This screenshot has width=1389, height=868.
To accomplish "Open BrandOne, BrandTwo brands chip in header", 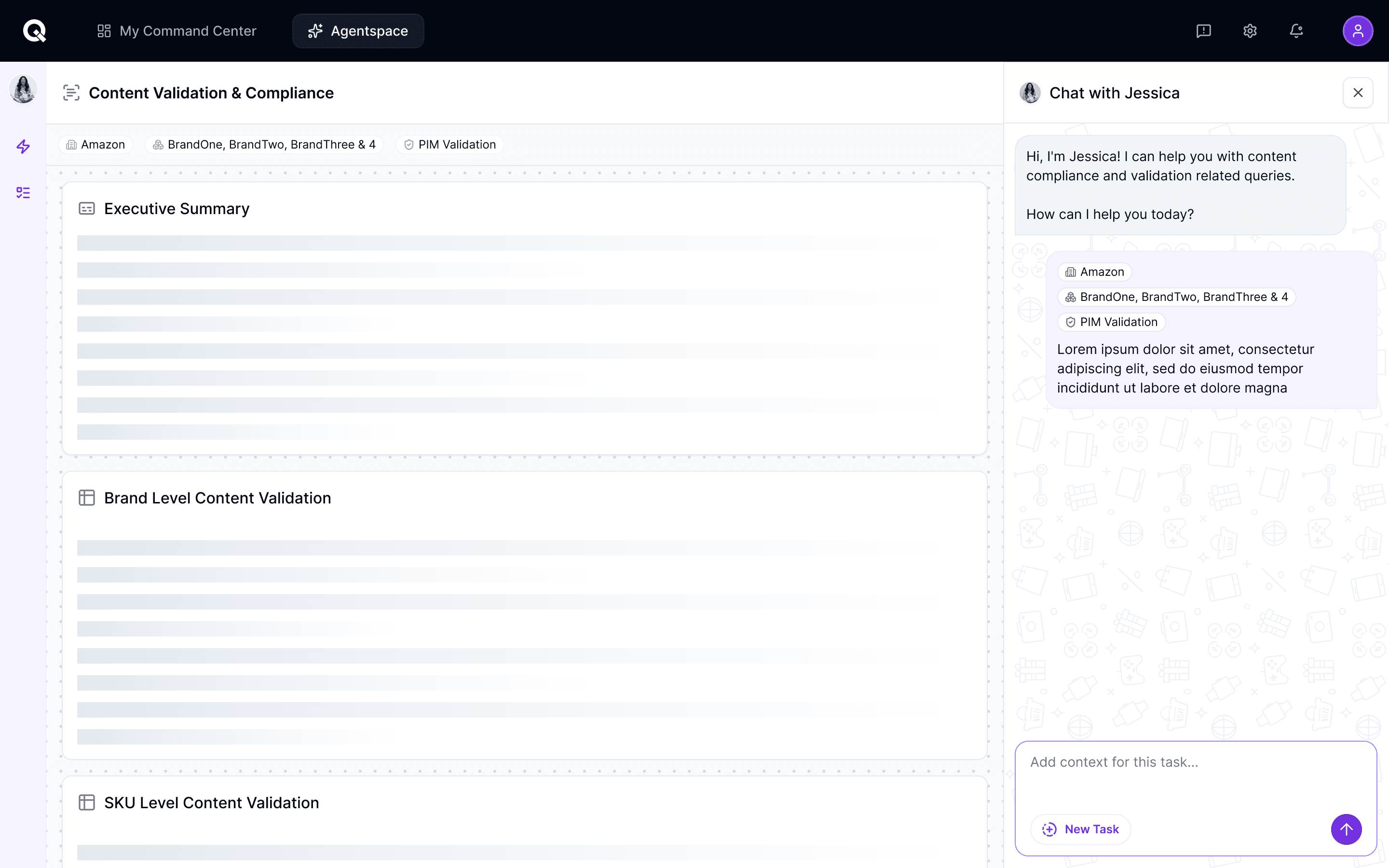I will 264,145.
